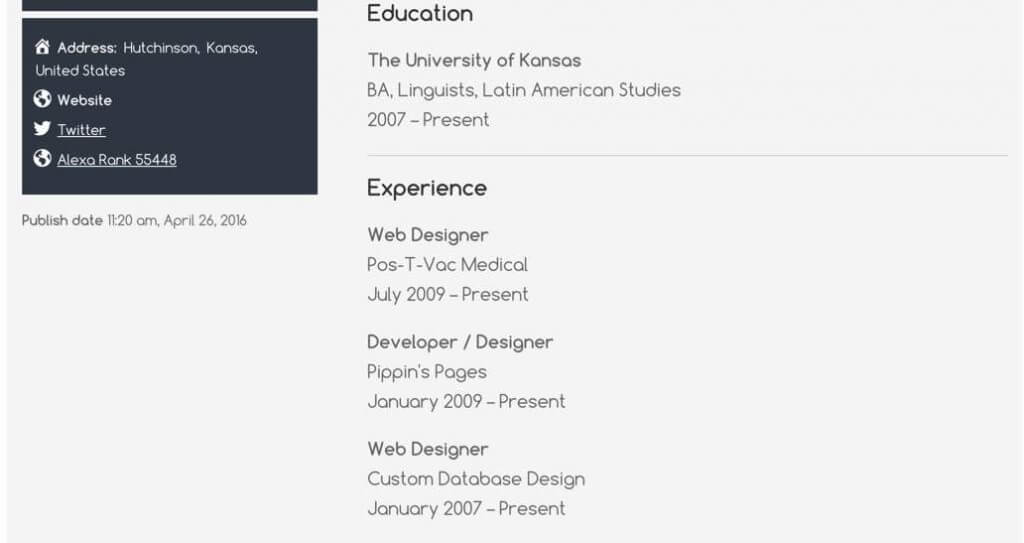
Task: Open the Twitter profile link
Action: pyautogui.click(x=81, y=130)
